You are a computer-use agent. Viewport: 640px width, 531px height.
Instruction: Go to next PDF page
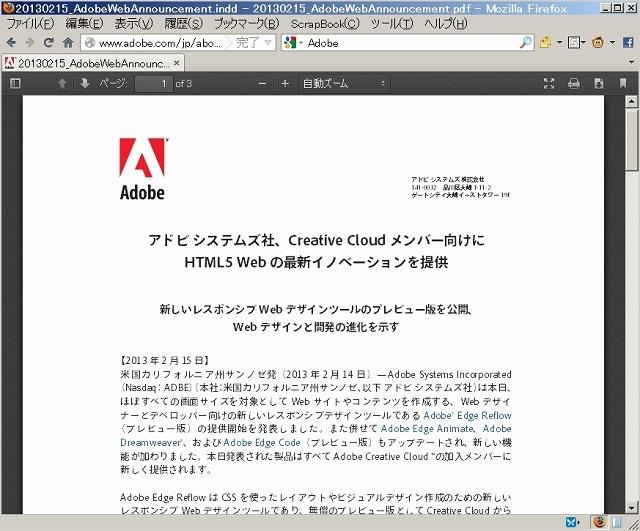click(x=85, y=84)
